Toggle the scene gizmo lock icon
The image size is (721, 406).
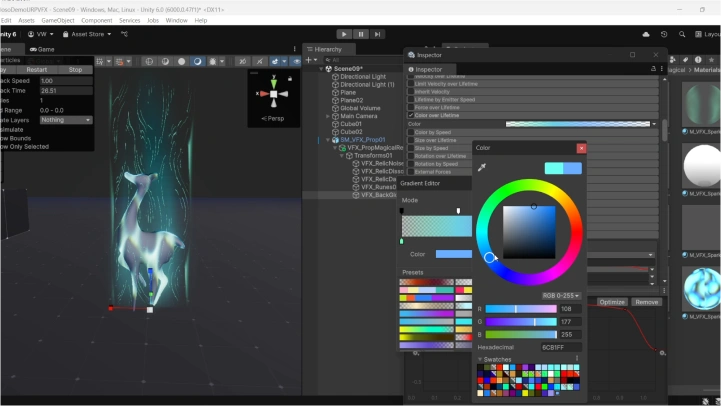(290, 79)
